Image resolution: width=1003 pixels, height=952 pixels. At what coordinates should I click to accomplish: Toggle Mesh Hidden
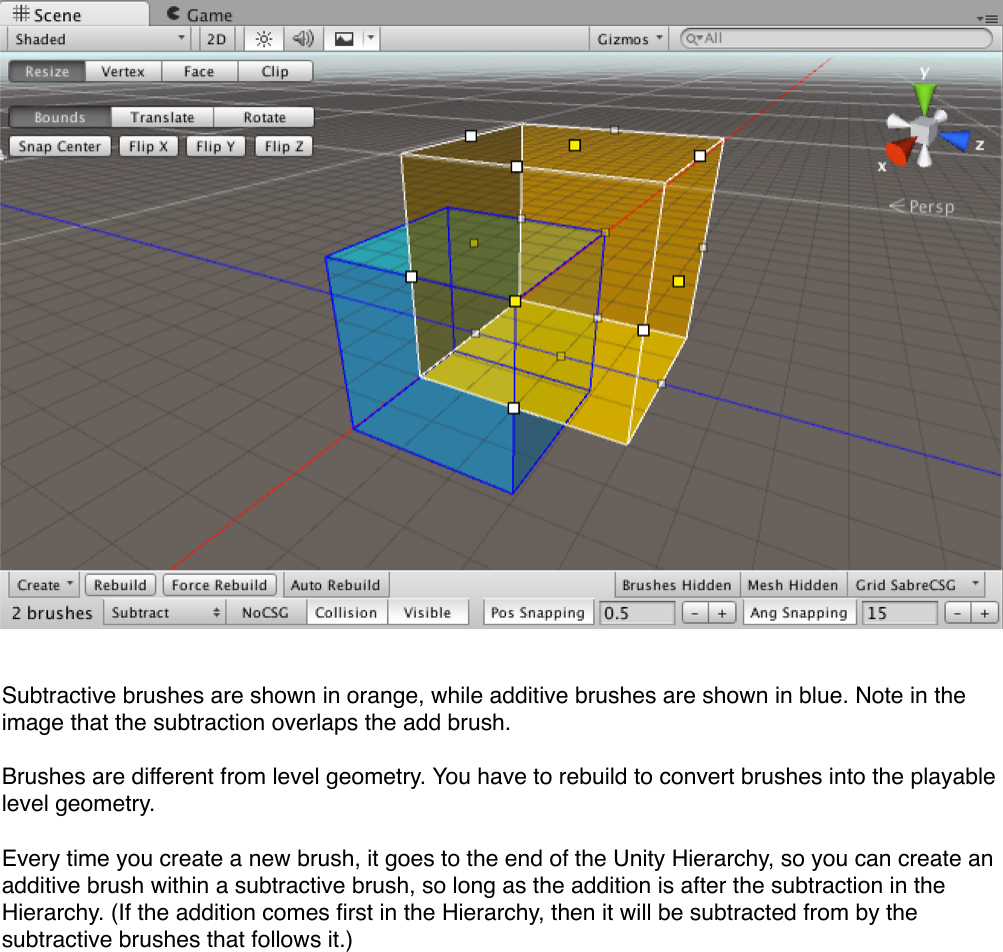click(793, 585)
